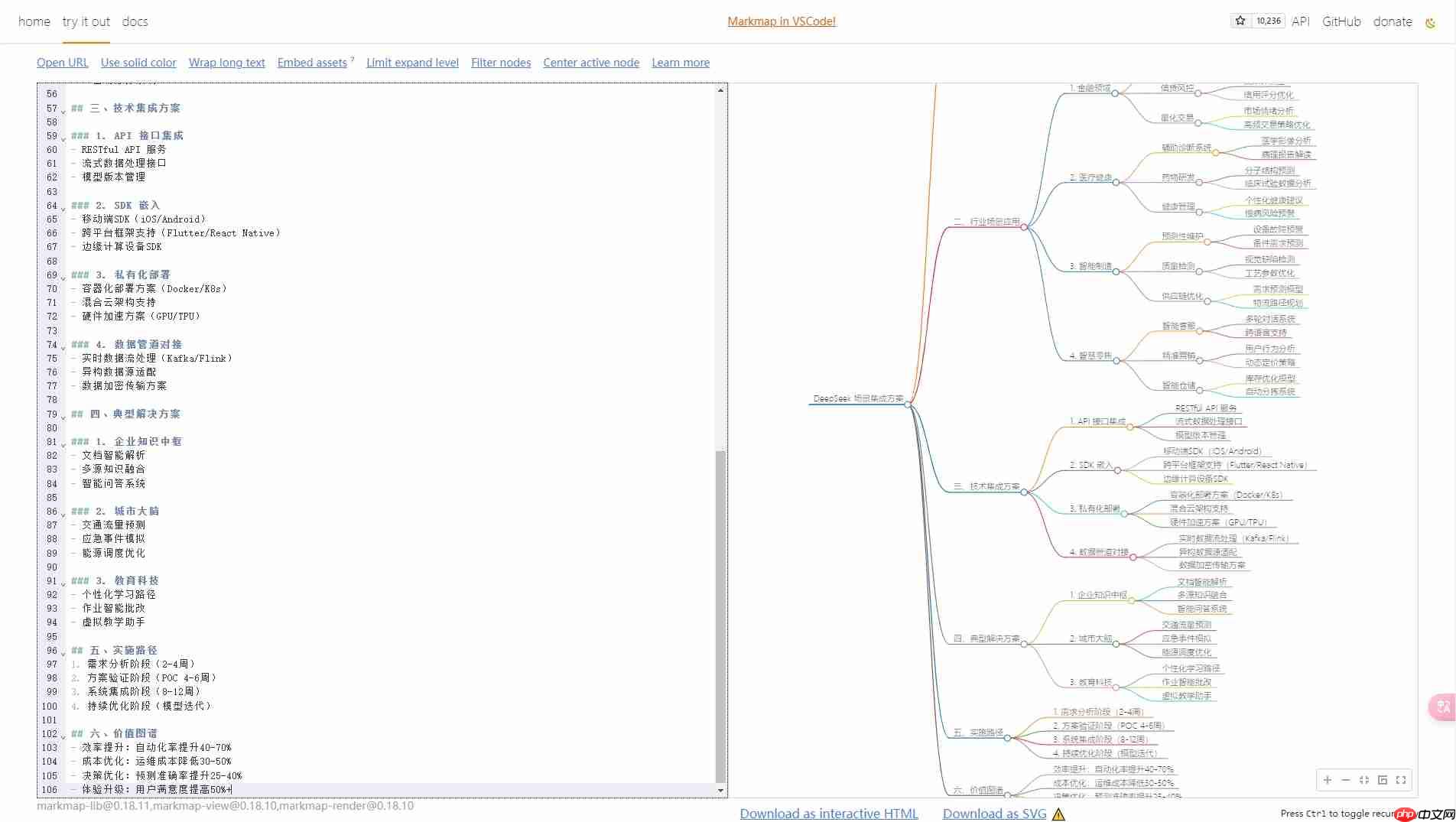Open the Markmap in VSCode! link

point(782,21)
